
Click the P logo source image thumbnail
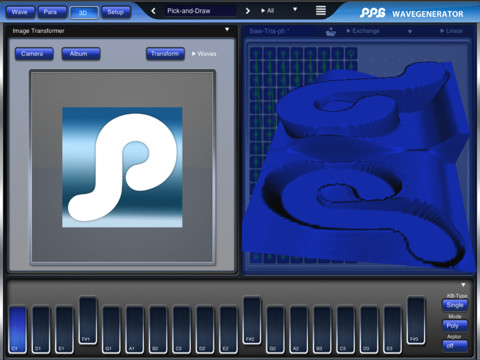pos(122,167)
